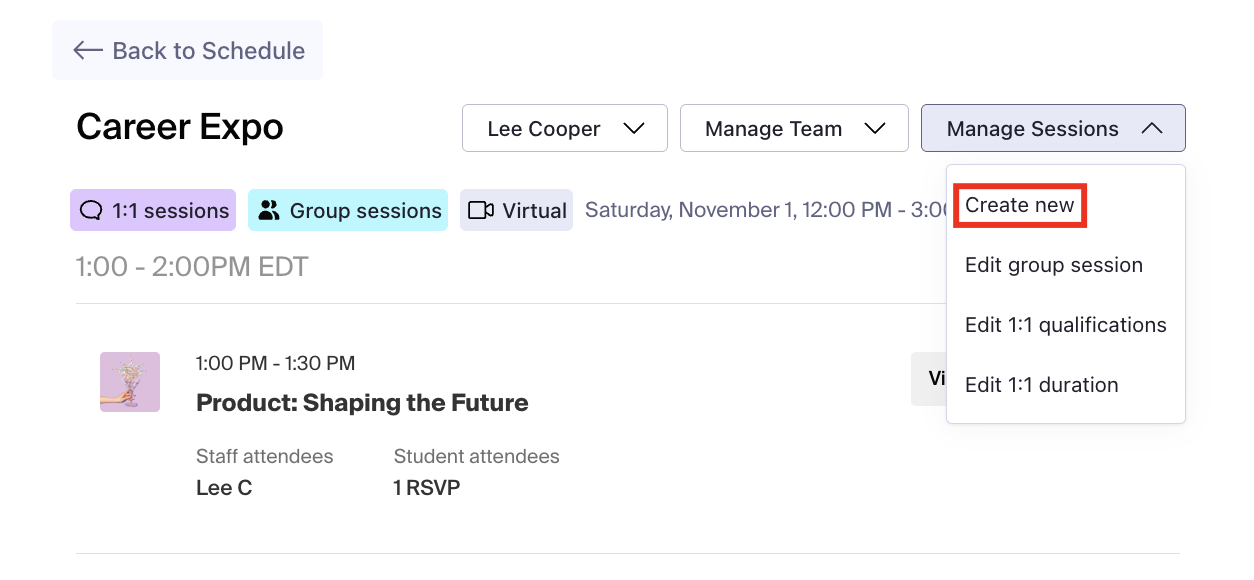The width and height of the screenshot is (1254, 580).
Task: Choose Edit group session option
Action: point(1053,265)
